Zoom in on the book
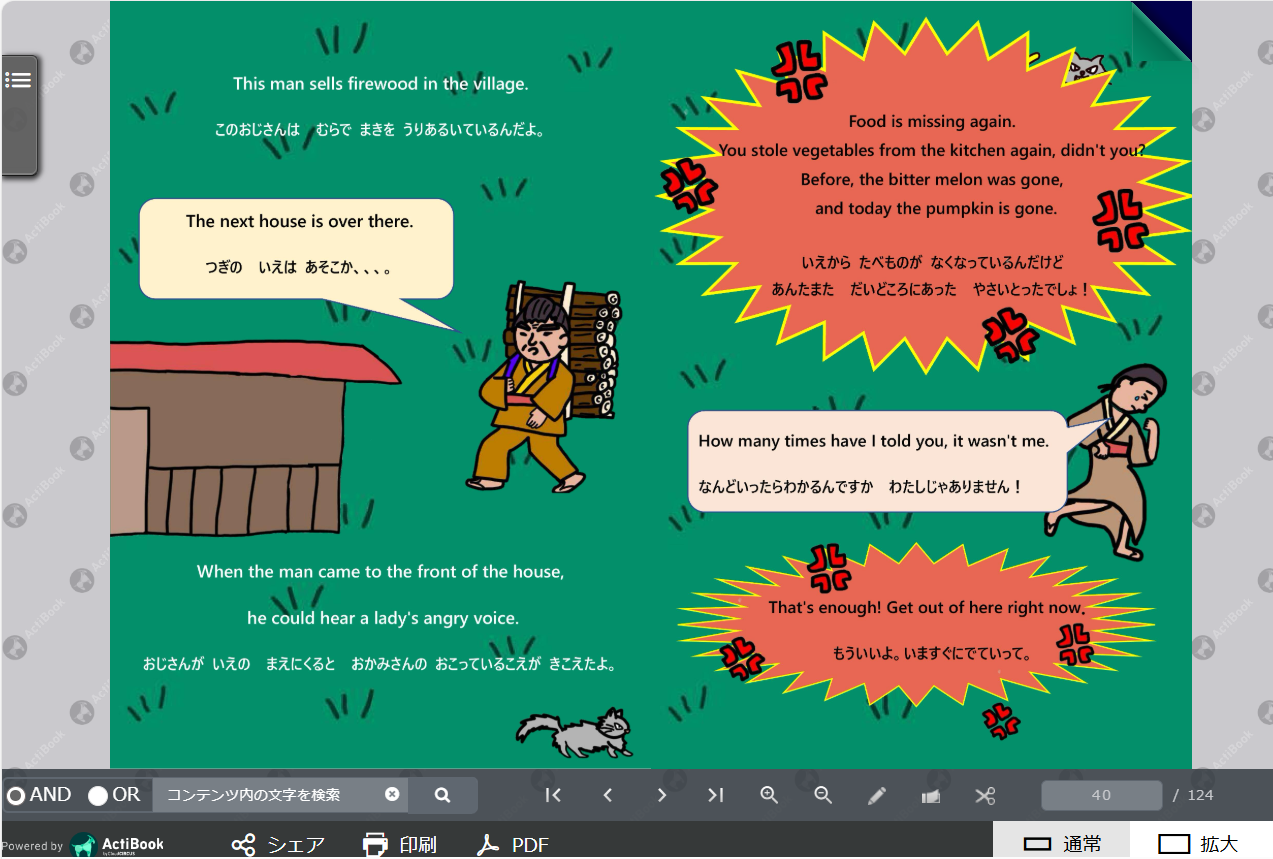Screen dimensions: 1273x859 coord(769,795)
